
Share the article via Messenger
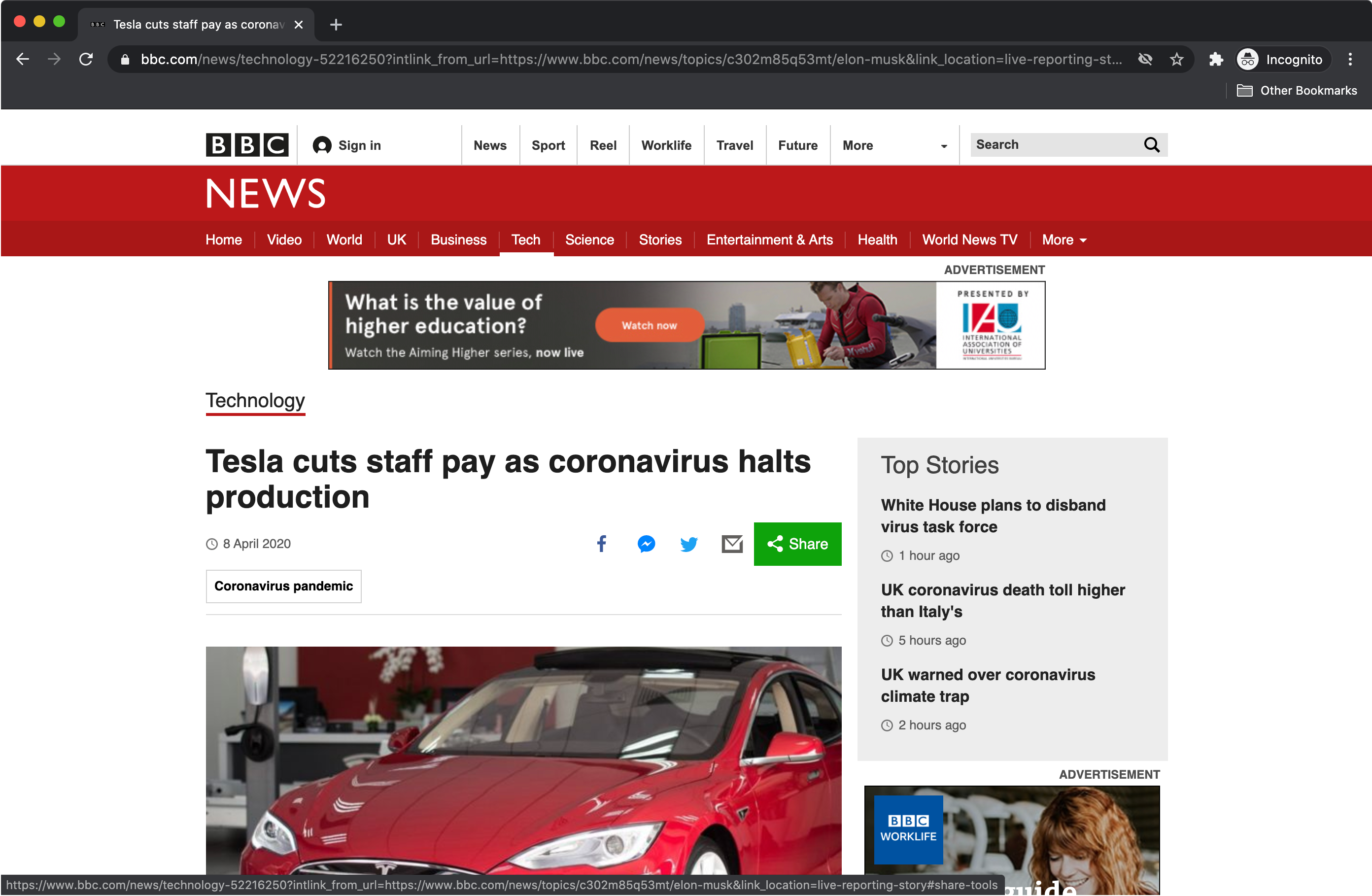pos(646,544)
